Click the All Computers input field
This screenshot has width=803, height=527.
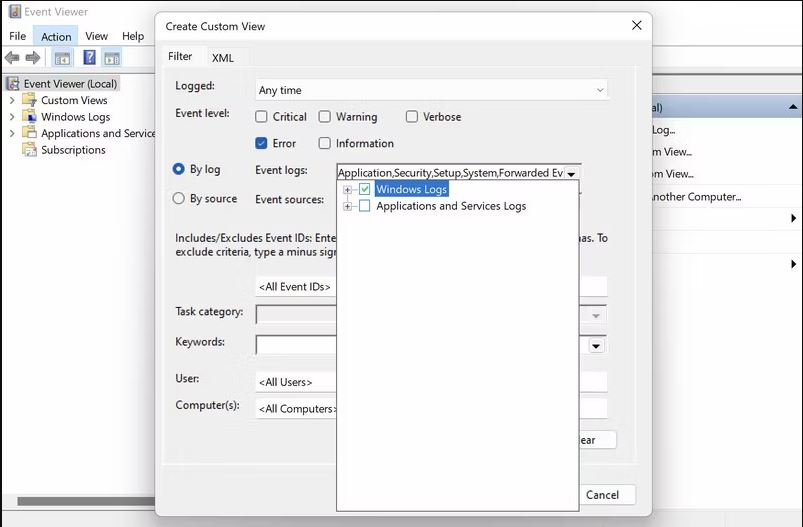click(296, 409)
